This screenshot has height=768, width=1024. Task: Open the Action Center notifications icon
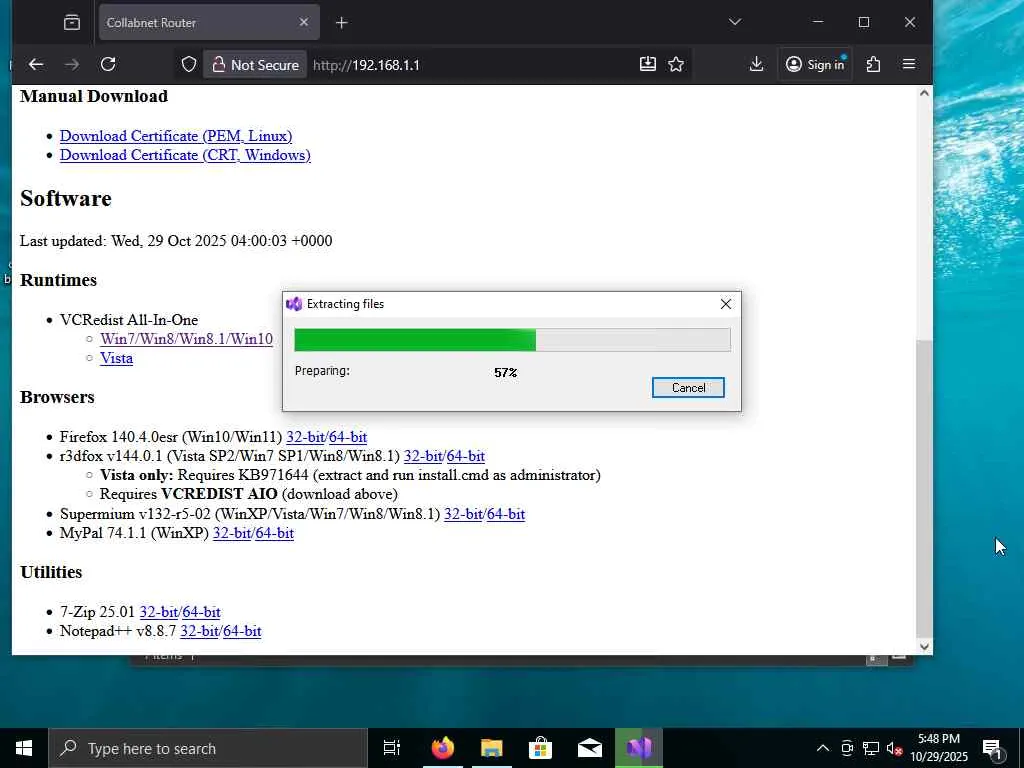click(x=992, y=748)
